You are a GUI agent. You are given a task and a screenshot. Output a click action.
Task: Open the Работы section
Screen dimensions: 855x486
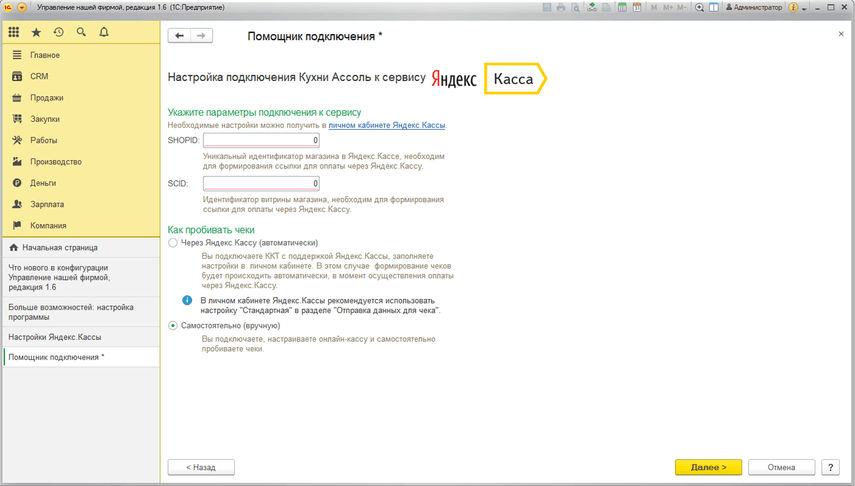pyautogui.click(x=81, y=140)
